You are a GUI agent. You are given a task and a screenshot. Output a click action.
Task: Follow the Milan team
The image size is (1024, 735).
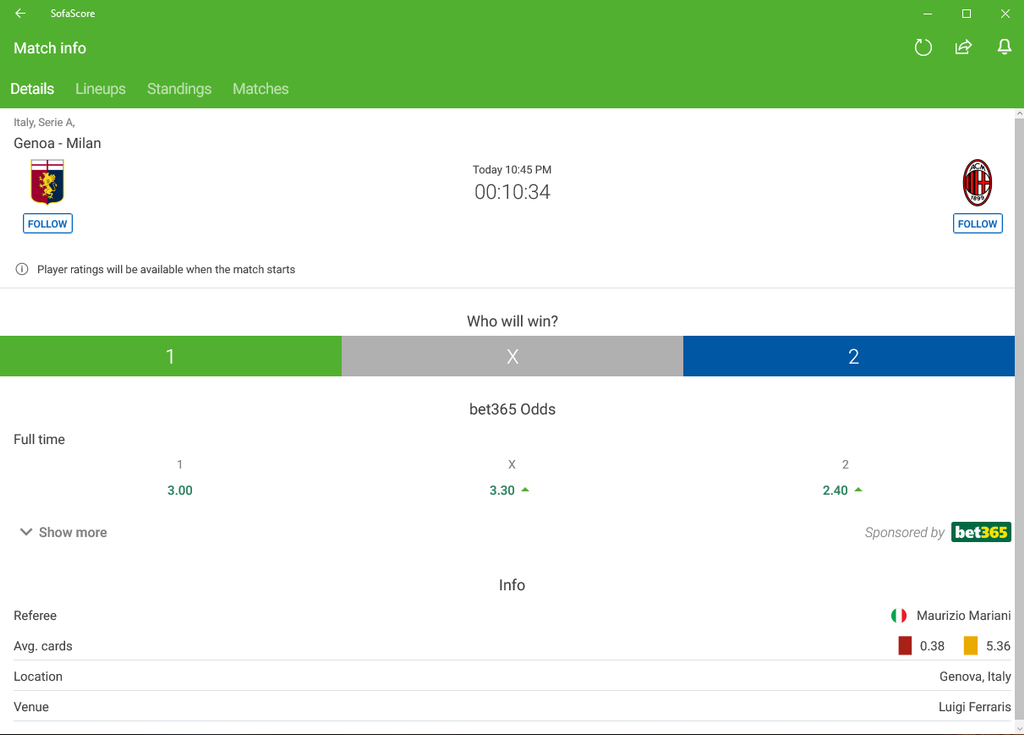tap(977, 224)
